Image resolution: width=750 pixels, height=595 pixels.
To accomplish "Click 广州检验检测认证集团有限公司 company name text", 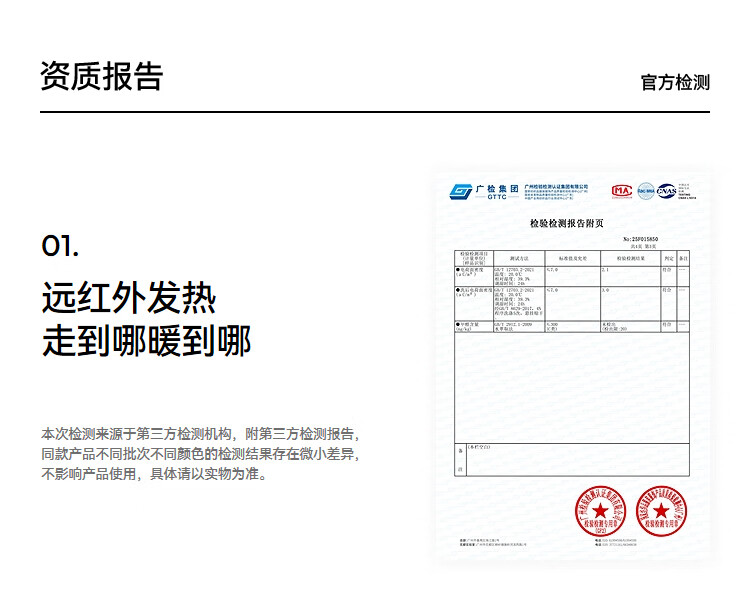I will coord(556,186).
